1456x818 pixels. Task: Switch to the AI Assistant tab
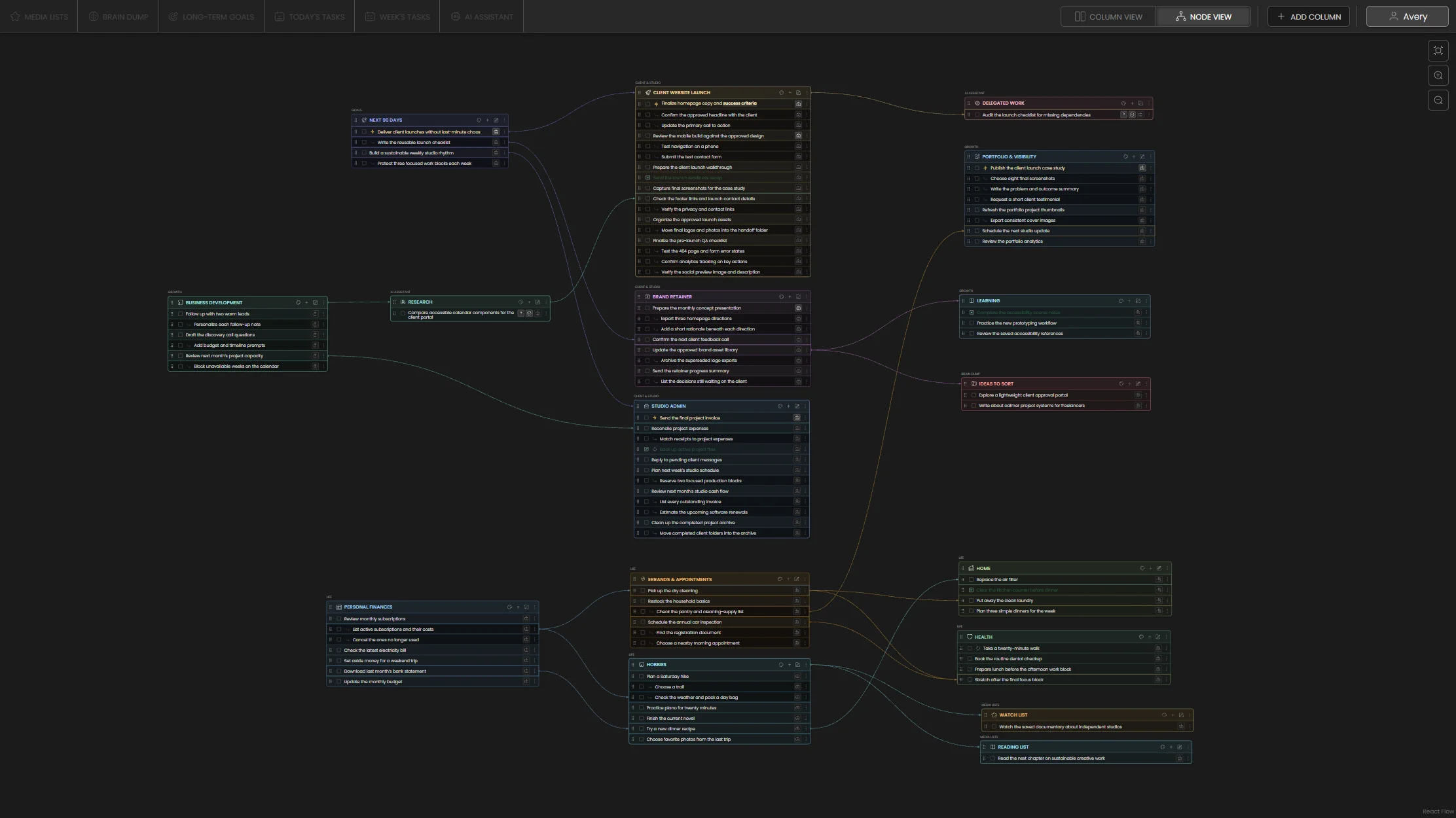pos(482,16)
